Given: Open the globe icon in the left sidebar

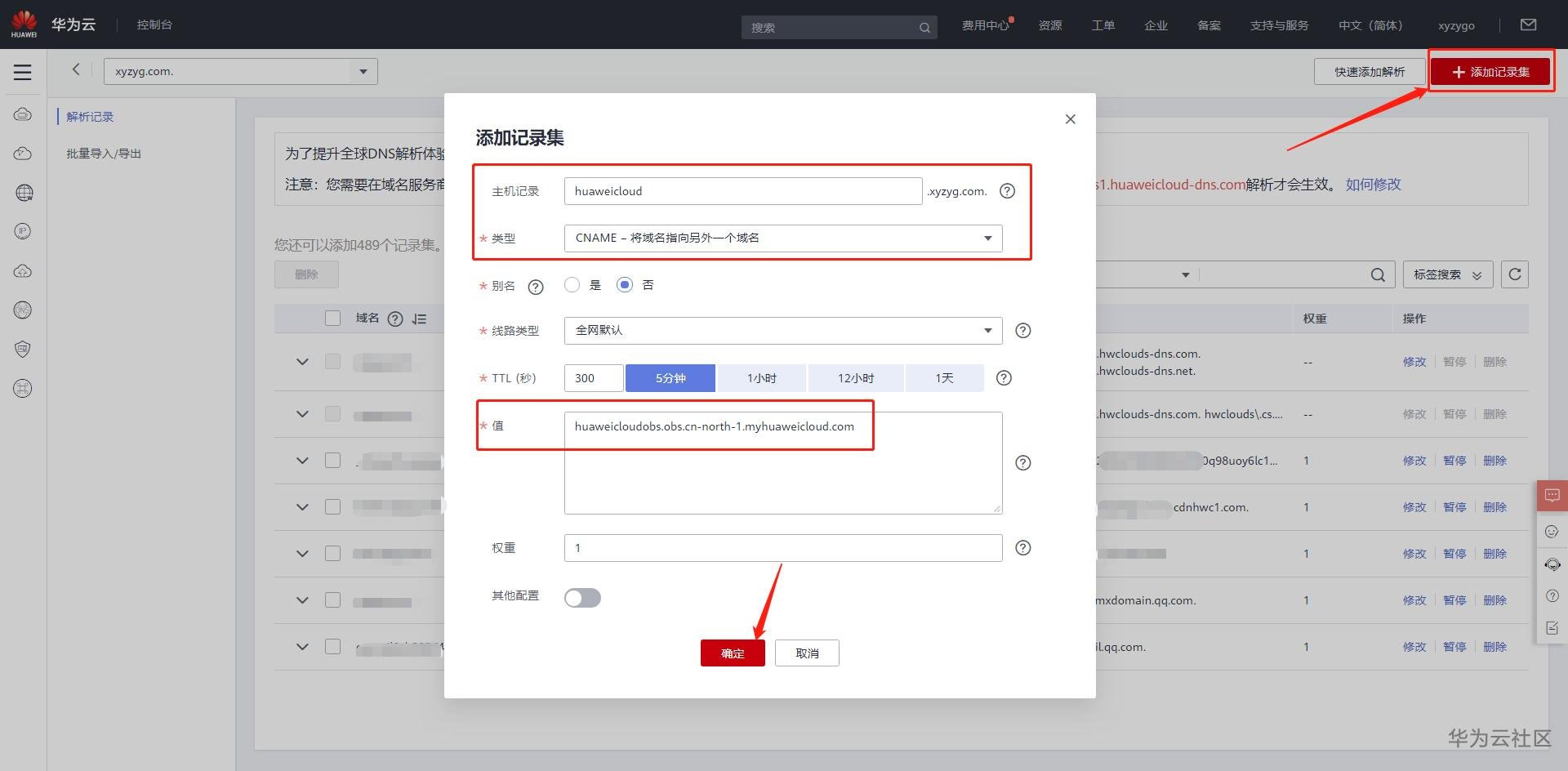Looking at the screenshot, I should pyautogui.click(x=24, y=193).
